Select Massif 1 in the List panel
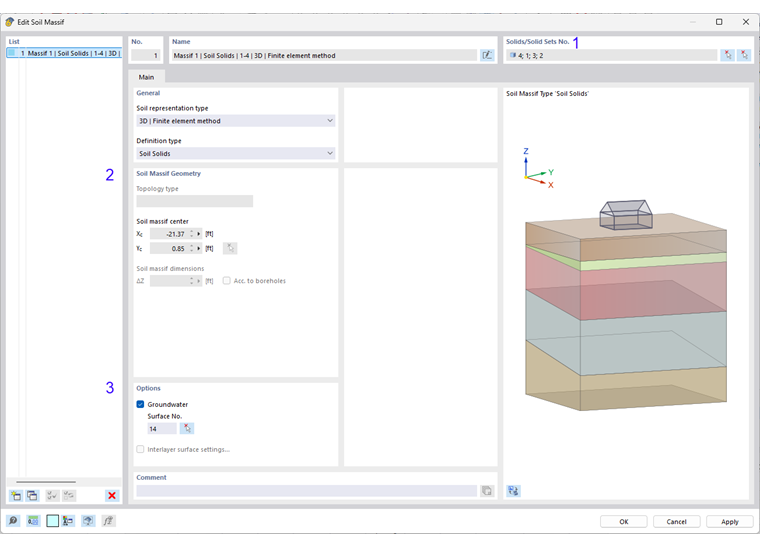Image resolution: width=760 pixels, height=548 pixels. 64,53
